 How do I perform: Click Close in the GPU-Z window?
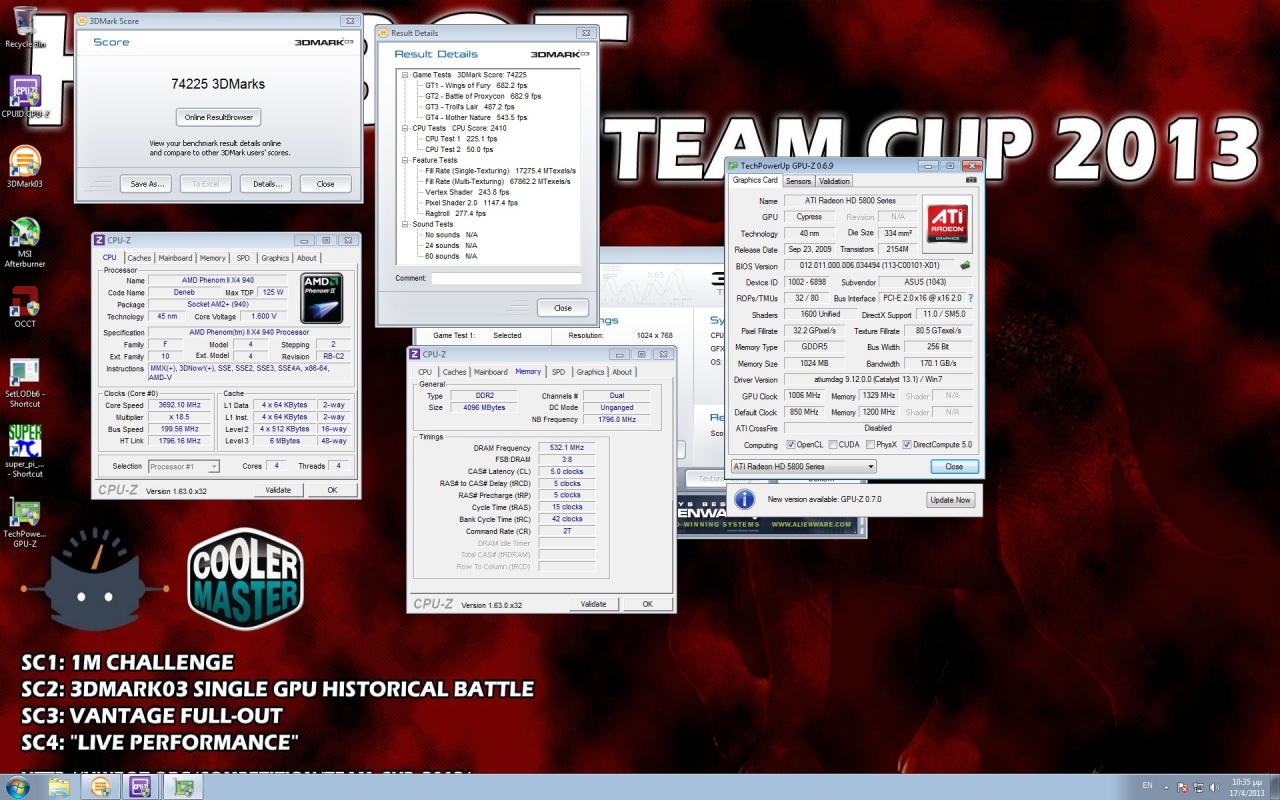[x=954, y=466]
